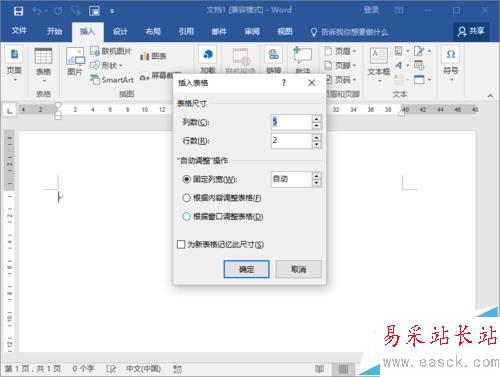
Task: Collapse the ribbon with the chevron
Action: pyautogui.click(x=490, y=96)
